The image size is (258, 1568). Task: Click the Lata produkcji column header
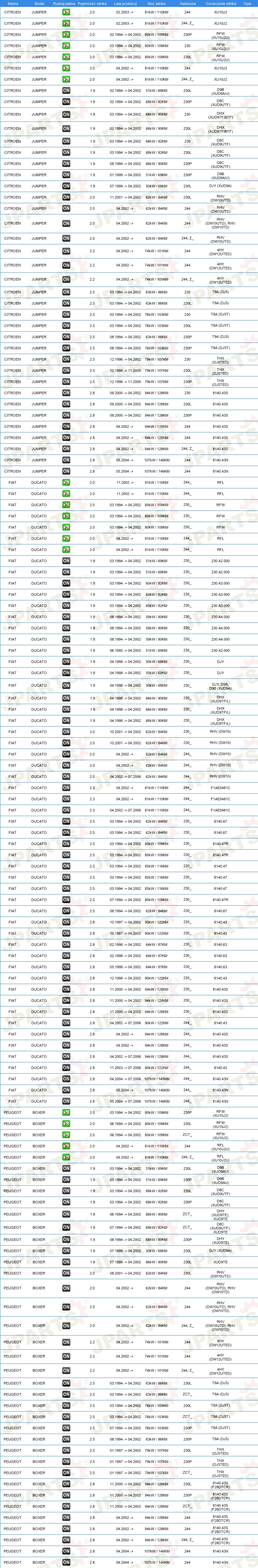pyautogui.click(x=125, y=3)
